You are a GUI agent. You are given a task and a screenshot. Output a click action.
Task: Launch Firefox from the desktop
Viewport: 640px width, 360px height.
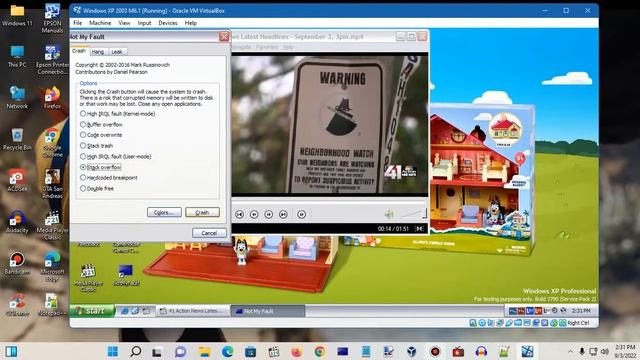click(x=52, y=98)
